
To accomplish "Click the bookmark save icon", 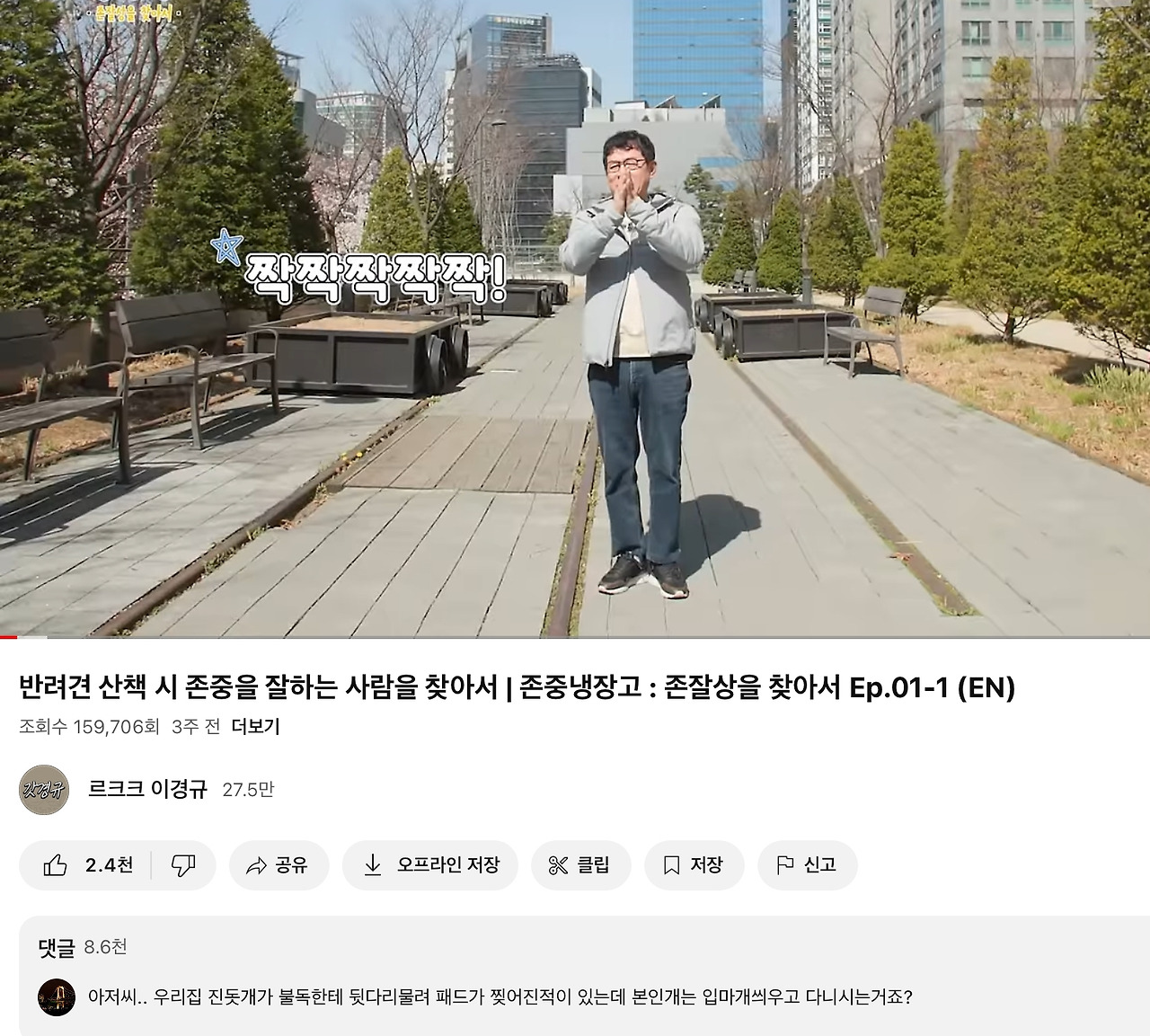I will click(671, 865).
